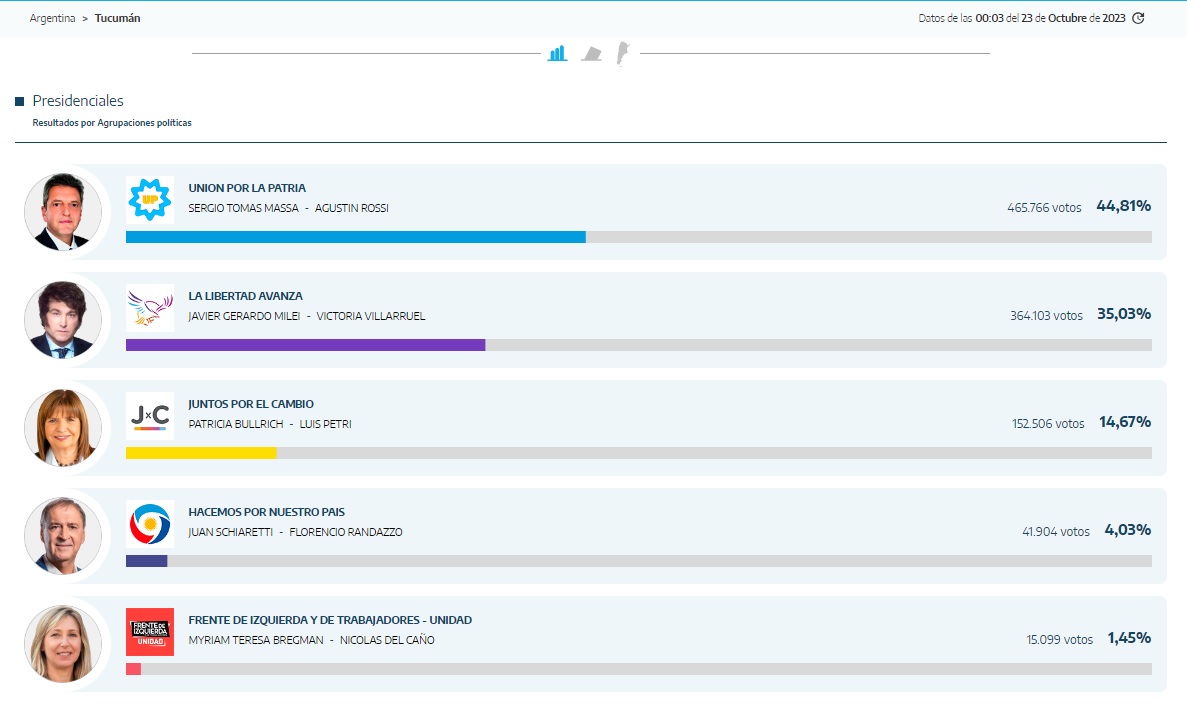Switch to the ballot box view icon
The image size is (1187, 705).
tap(591, 53)
